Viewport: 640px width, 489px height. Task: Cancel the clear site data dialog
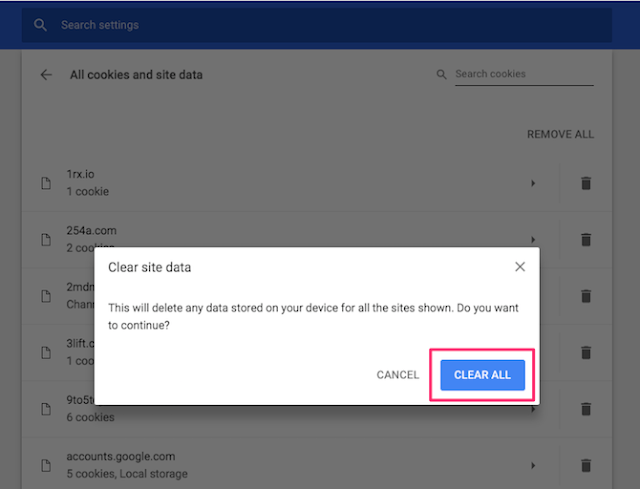point(398,375)
